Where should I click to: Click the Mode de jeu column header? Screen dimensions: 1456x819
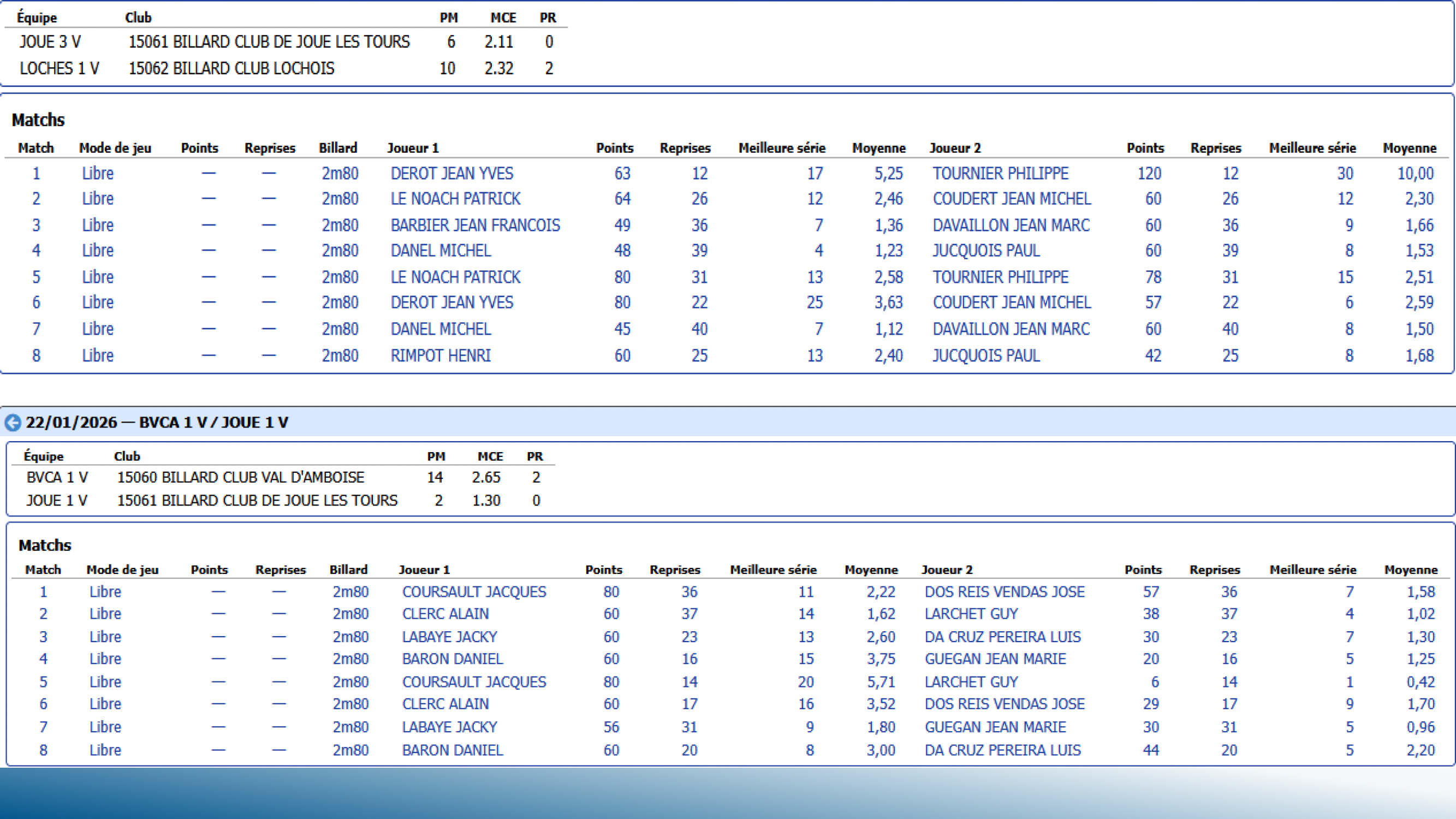tap(115, 148)
